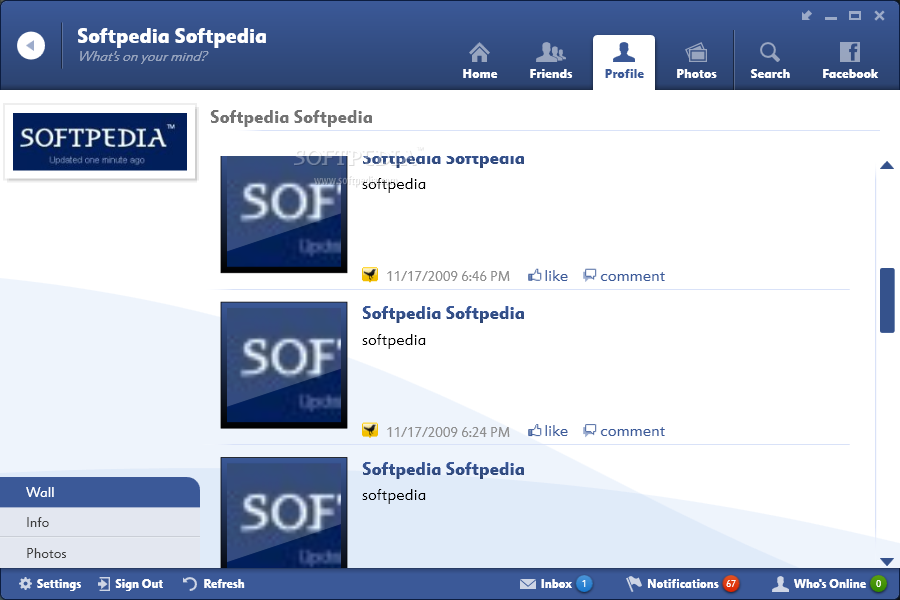The width and height of the screenshot is (900, 600).
Task: Click the round back arrow button
Action: point(31,45)
